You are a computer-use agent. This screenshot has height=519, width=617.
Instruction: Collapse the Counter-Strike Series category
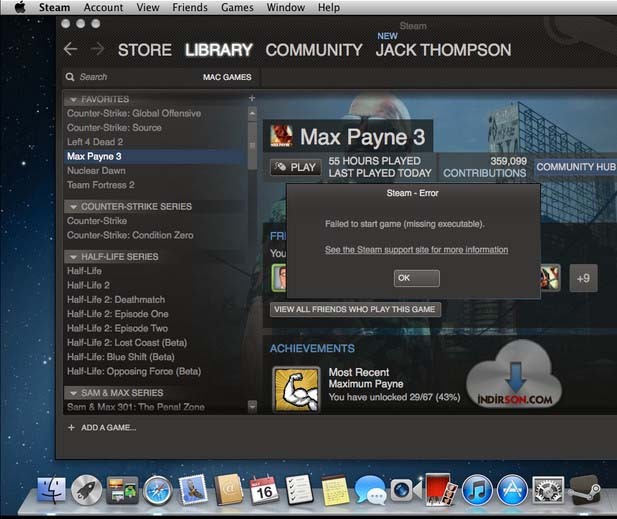coord(73,207)
